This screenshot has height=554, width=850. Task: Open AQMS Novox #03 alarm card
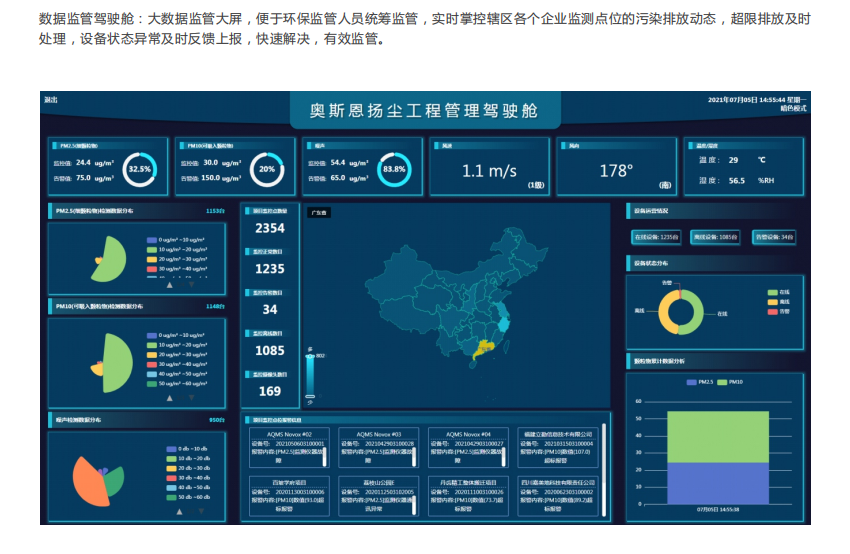click(378, 447)
